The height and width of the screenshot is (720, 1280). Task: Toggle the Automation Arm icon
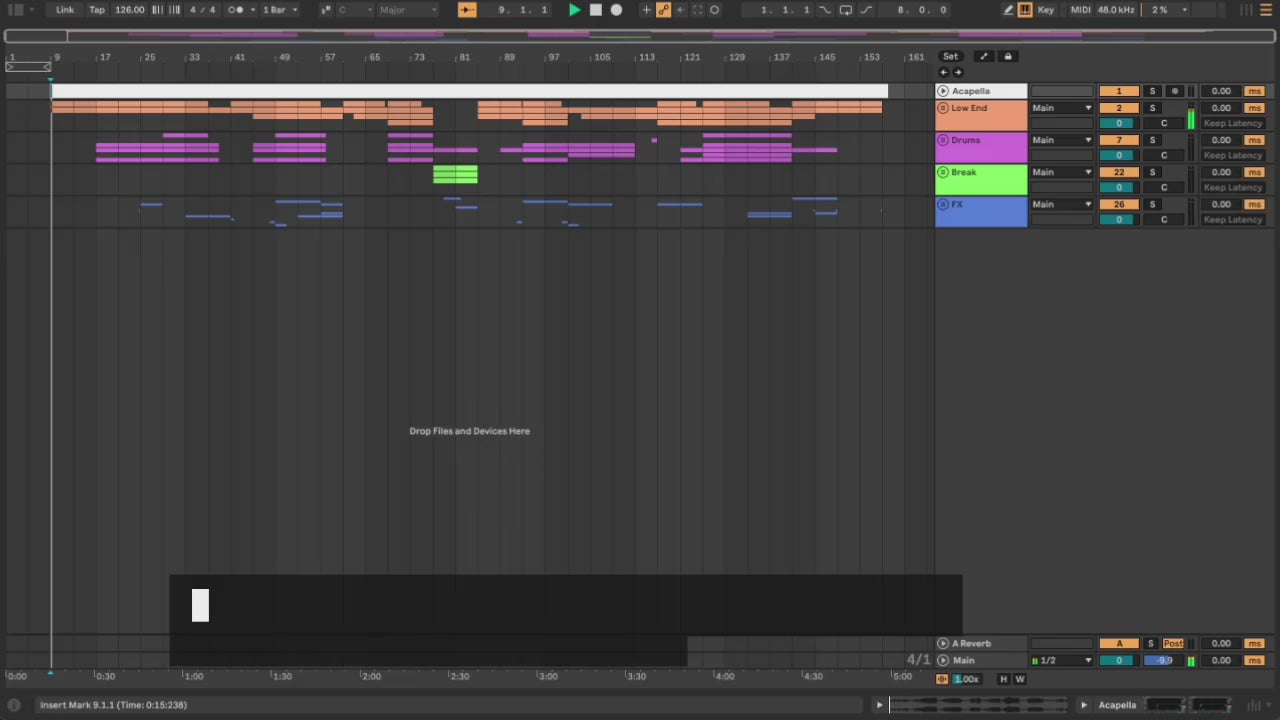[x=663, y=10]
